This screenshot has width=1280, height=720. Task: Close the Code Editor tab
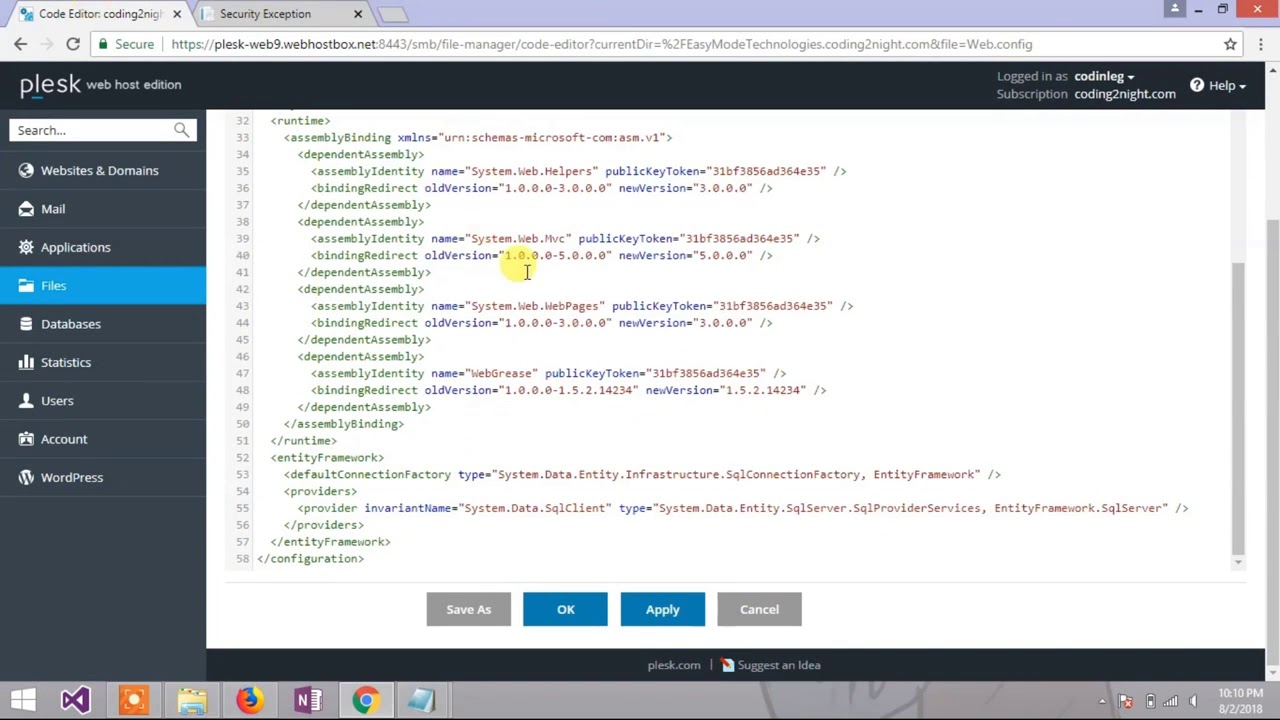(177, 14)
